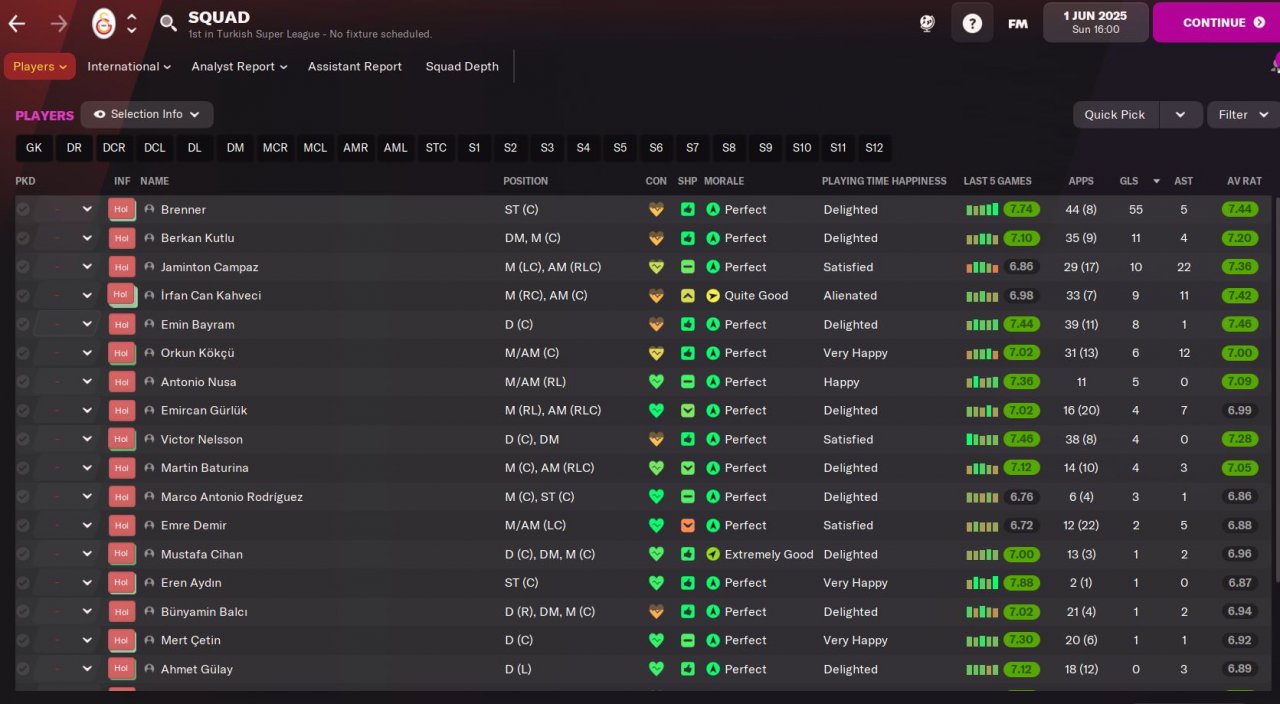
Task: Click Orkun Kökçü's Hol status badge
Action: coord(121,353)
